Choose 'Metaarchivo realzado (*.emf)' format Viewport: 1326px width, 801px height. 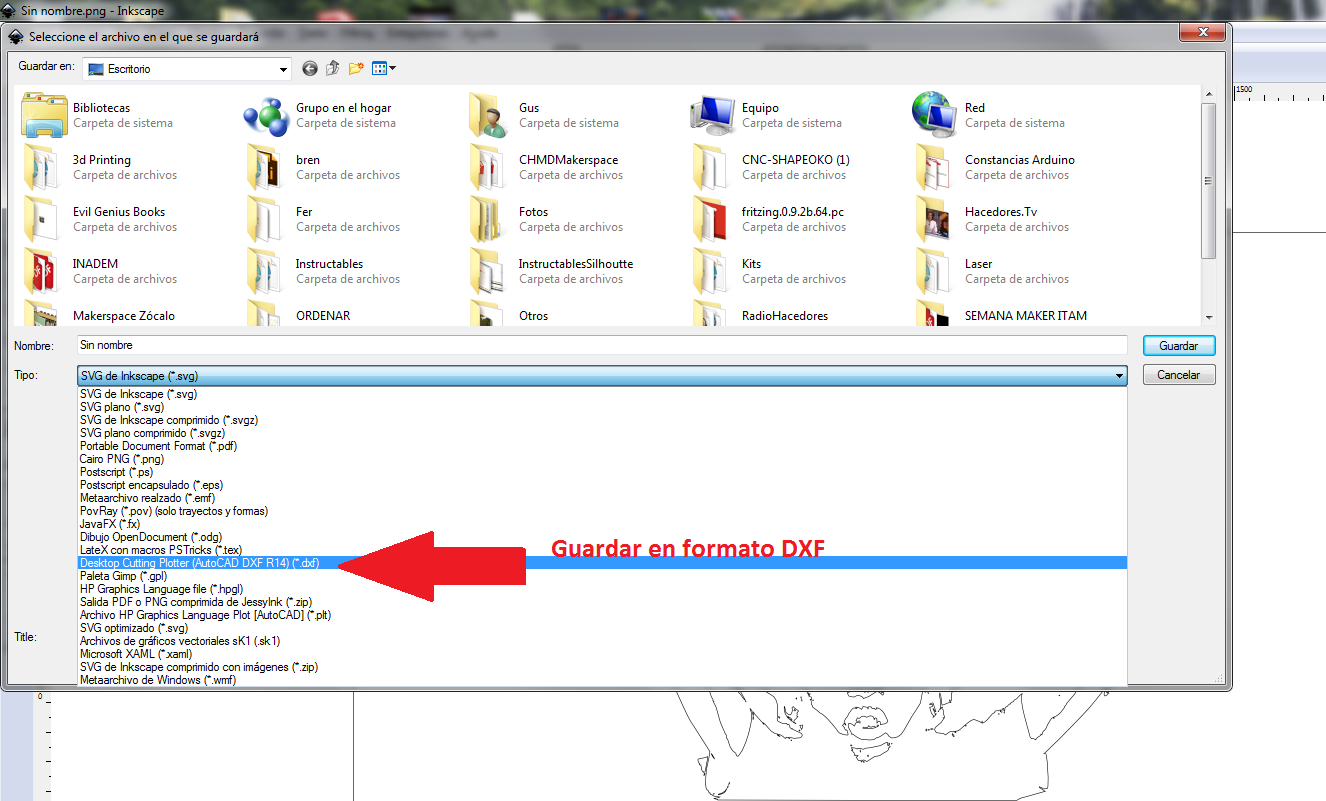(602, 498)
